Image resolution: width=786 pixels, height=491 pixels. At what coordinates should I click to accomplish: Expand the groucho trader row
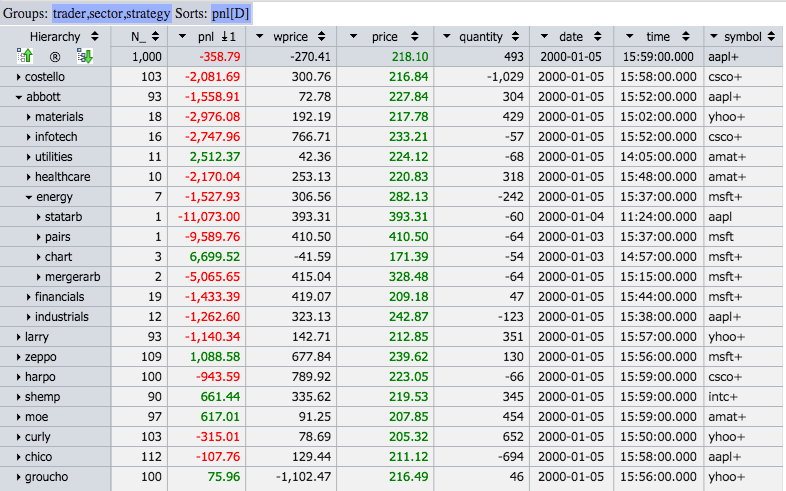pos(18,477)
